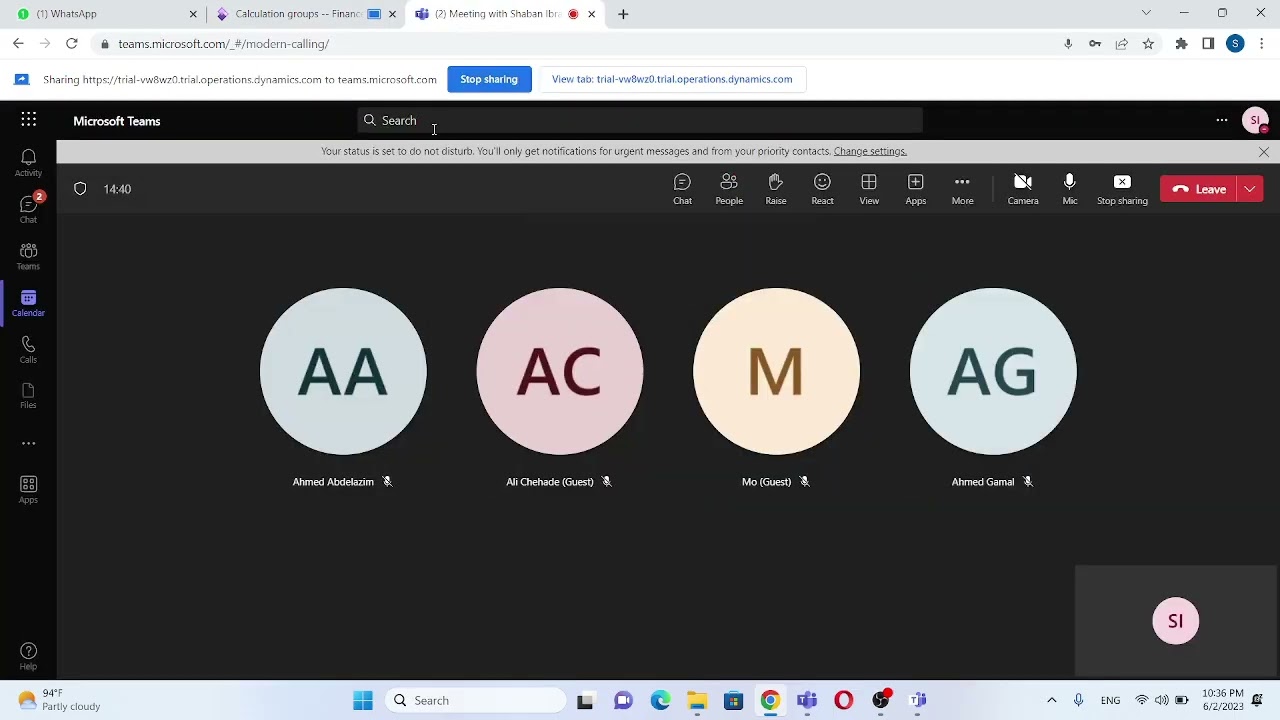Click the Windows taskbar Search box

(475, 700)
